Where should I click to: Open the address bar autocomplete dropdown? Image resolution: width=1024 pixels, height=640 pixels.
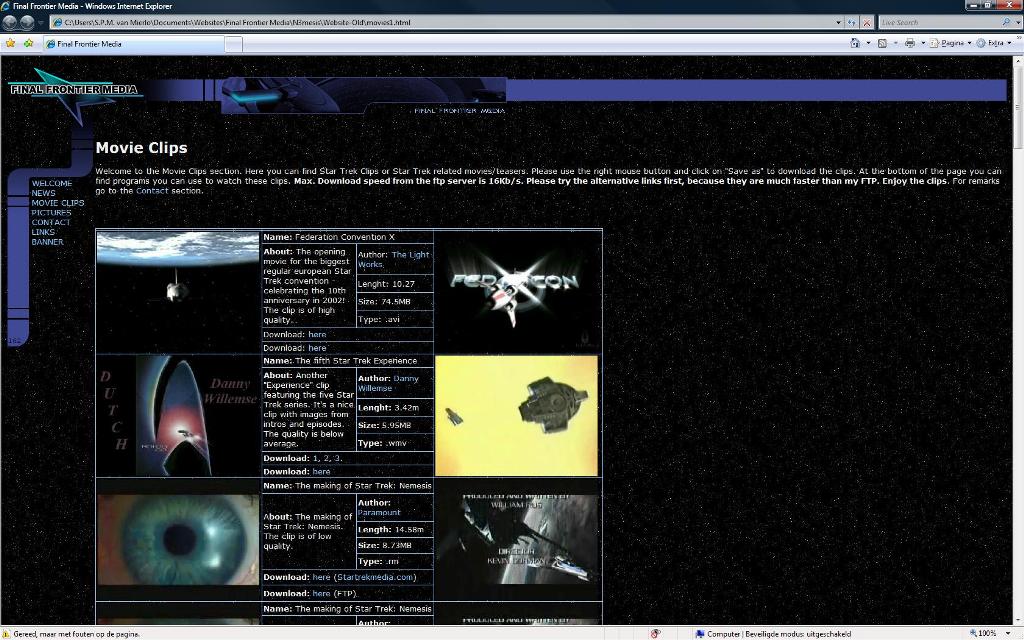click(839, 22)
